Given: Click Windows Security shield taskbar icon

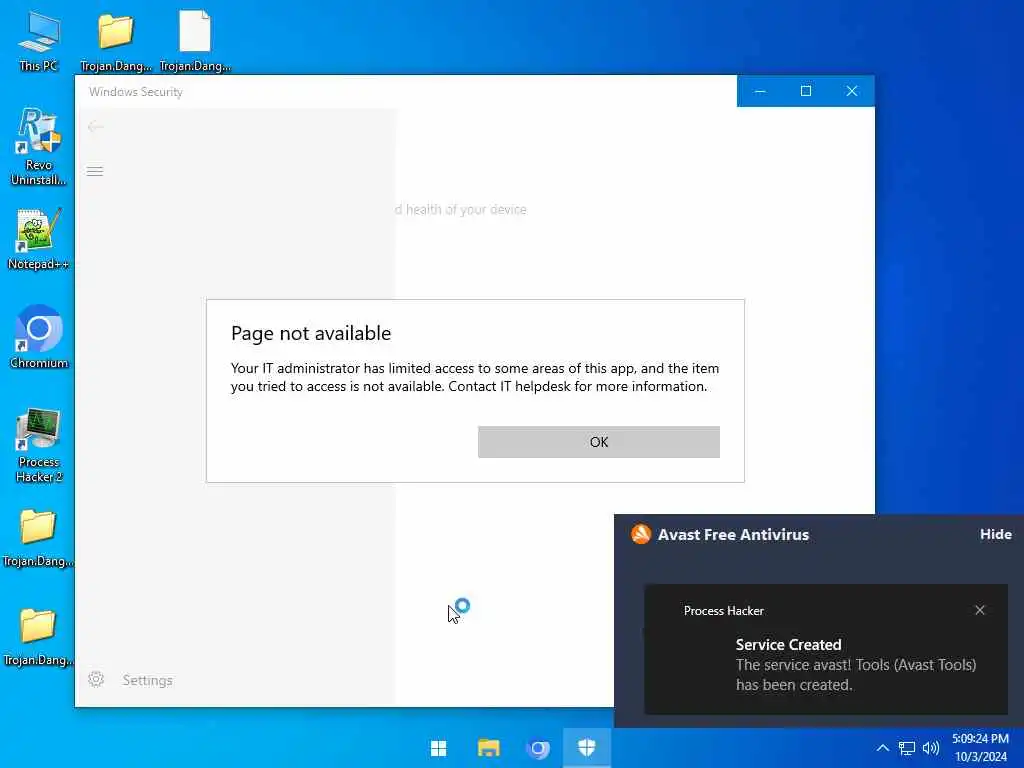Looking at the screenshot, I should coord(586,748).
